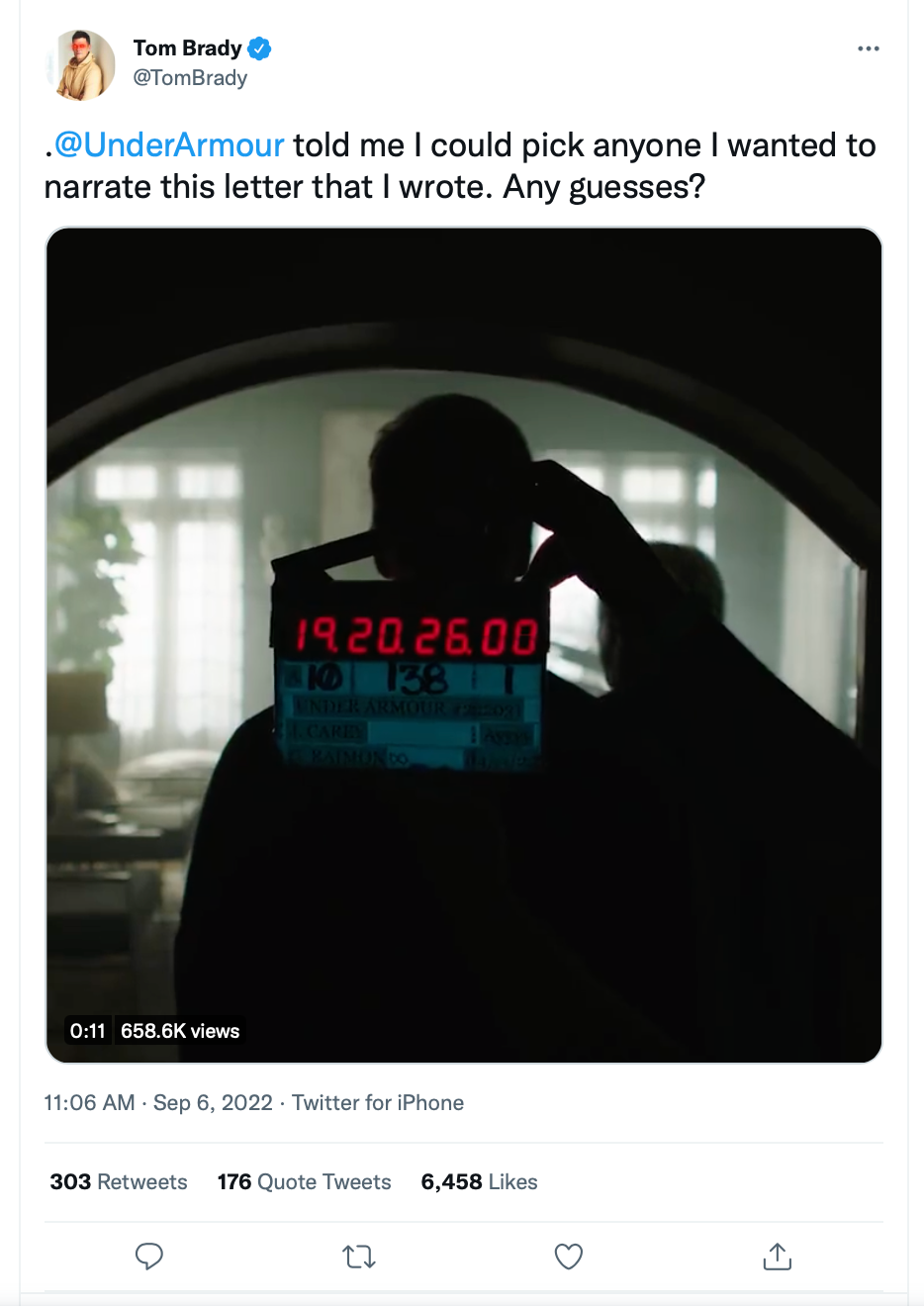Open the @UnderArmour mention link
Screen dimensions: 924x1306
pyautogui.click(x=169, y=145)
